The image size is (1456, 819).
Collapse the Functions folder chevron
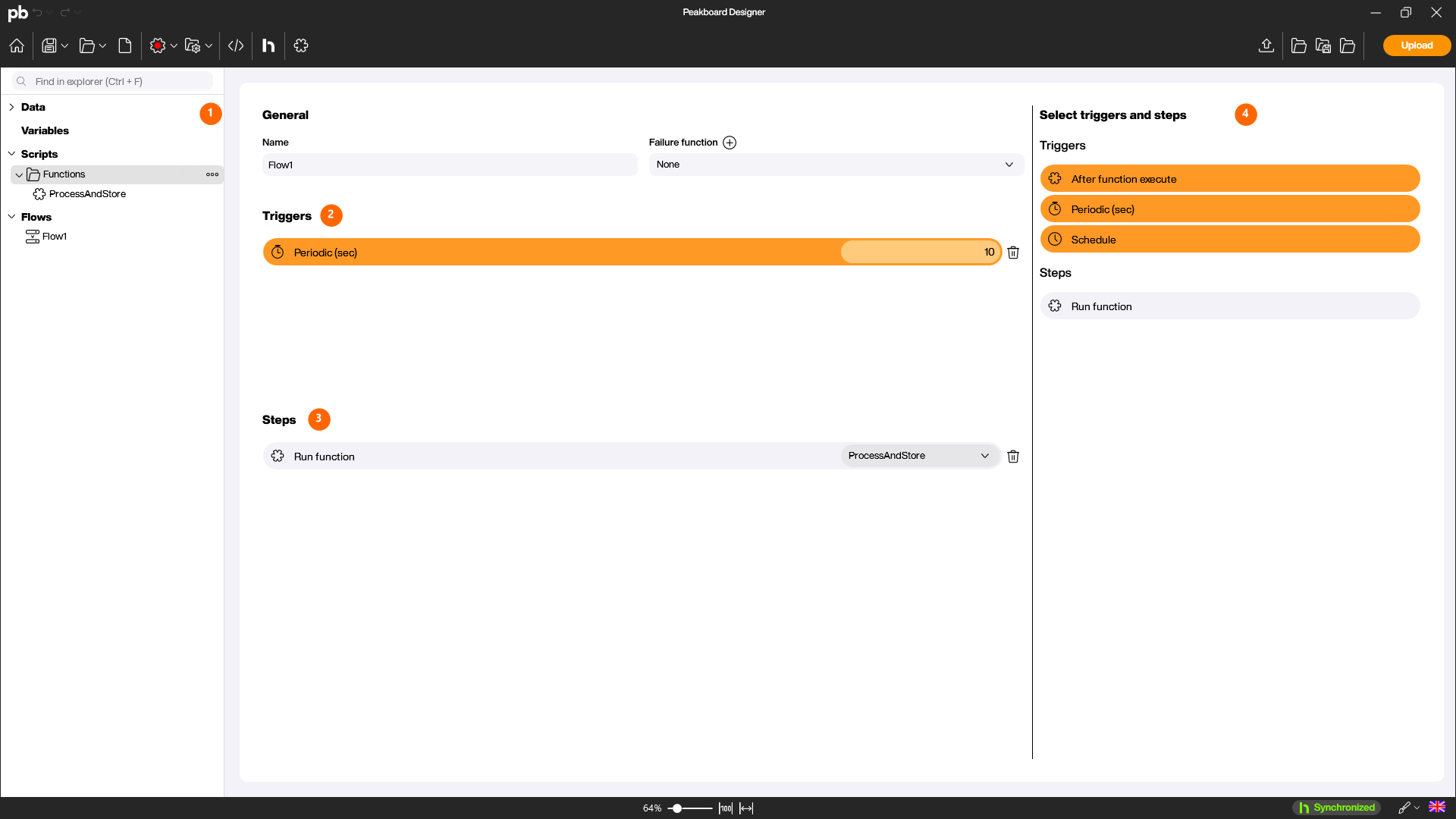pyautogui.click(x=19, y=174)
